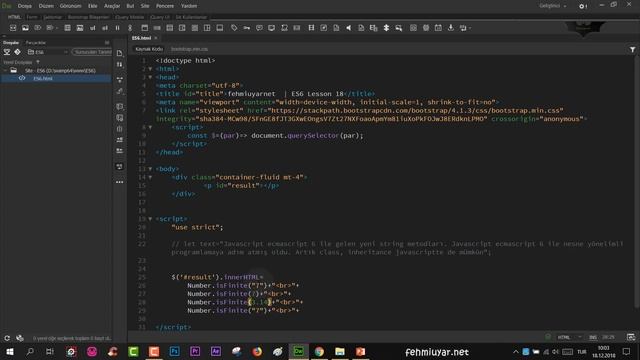Insert an Image from the toolbar
The image size is (640, 360).
(x=25, y=28)
